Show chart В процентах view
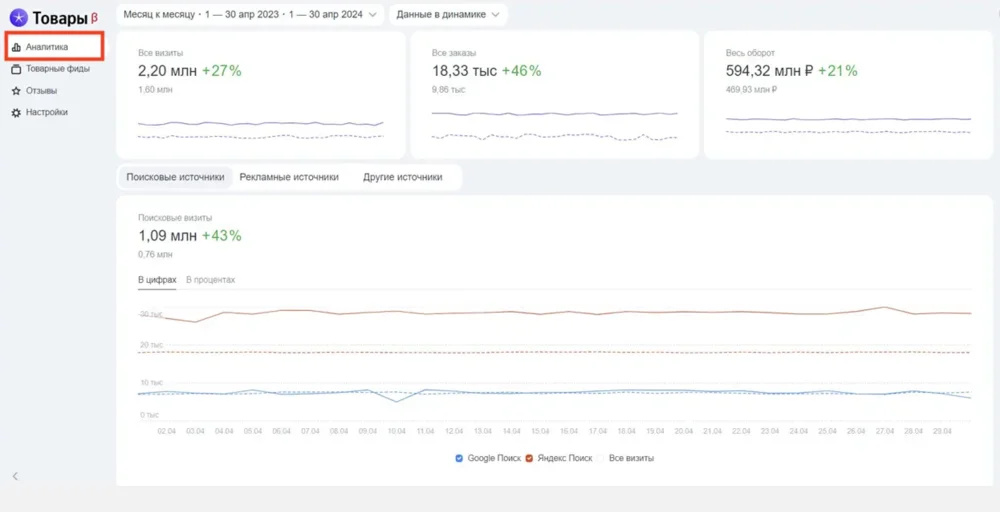1000x512 pixels. [x=211, y=280]
